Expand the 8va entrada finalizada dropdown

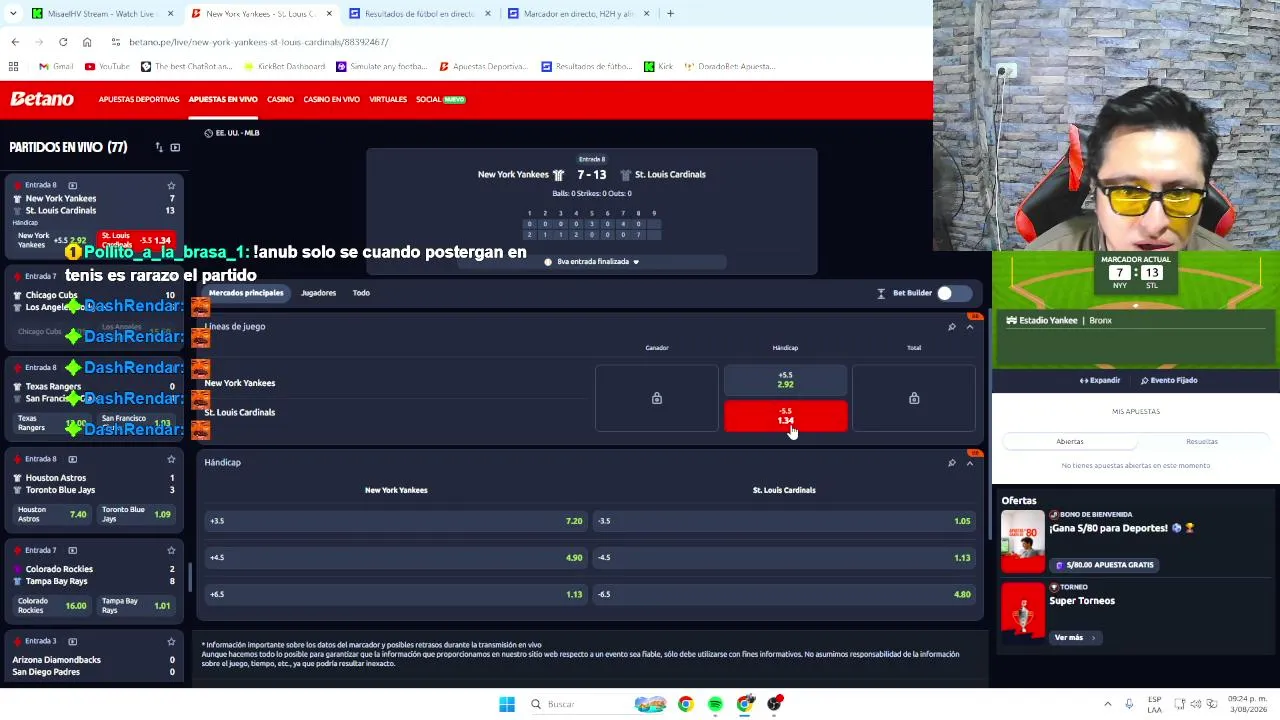(x=592, y=262)
